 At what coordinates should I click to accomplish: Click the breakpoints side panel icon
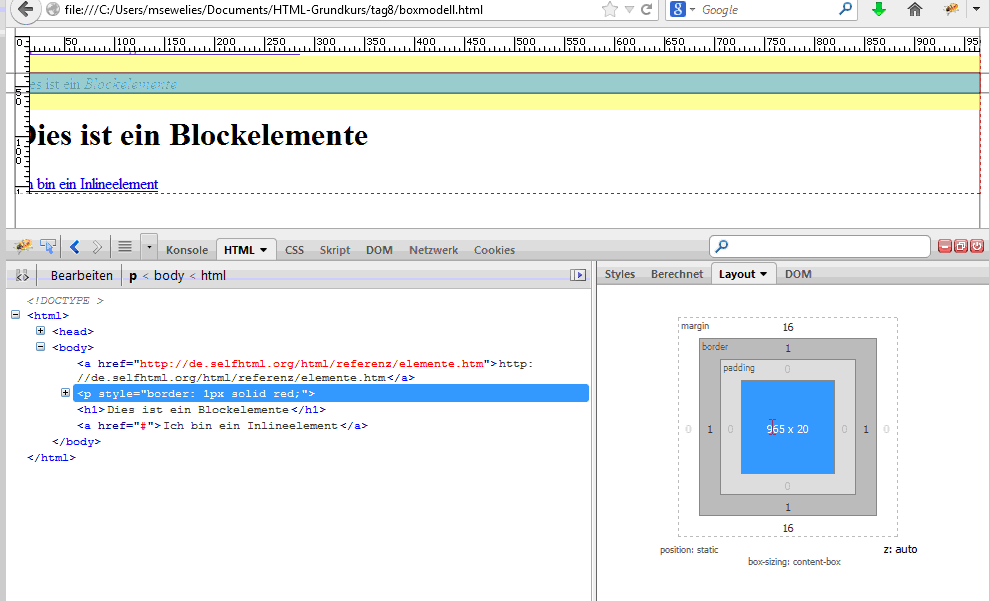pyautogui.click(x=21, y=274)
